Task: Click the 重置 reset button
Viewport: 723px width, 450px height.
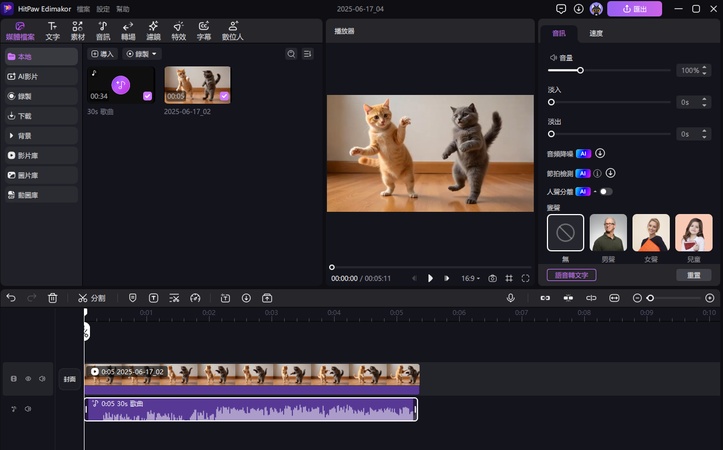Action: [x=693, y=275]
